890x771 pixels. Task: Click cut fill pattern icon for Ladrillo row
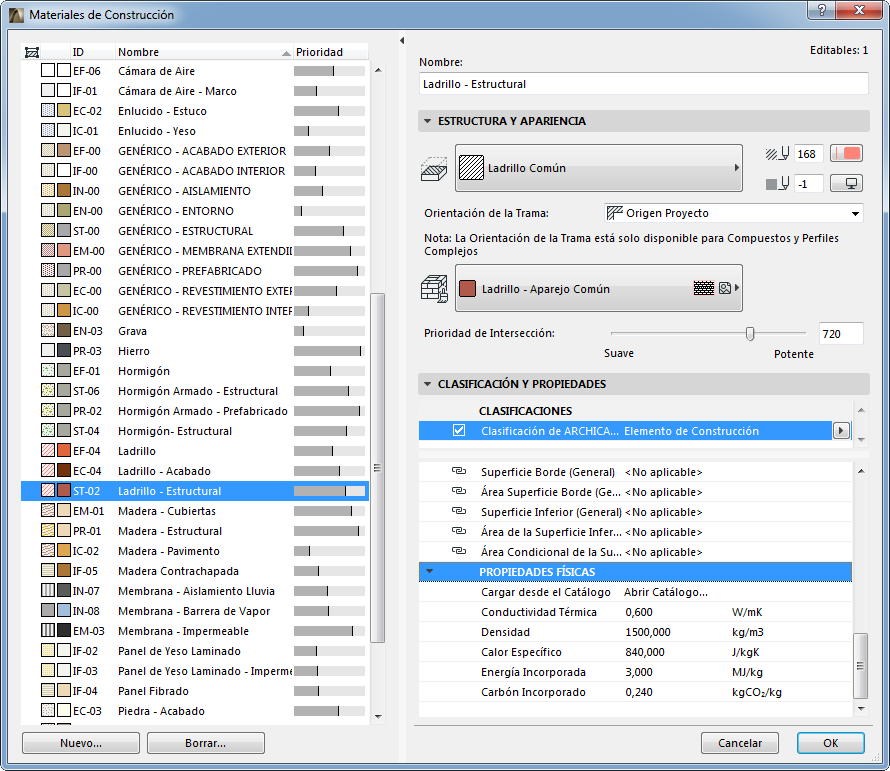[x=48, y=451]
